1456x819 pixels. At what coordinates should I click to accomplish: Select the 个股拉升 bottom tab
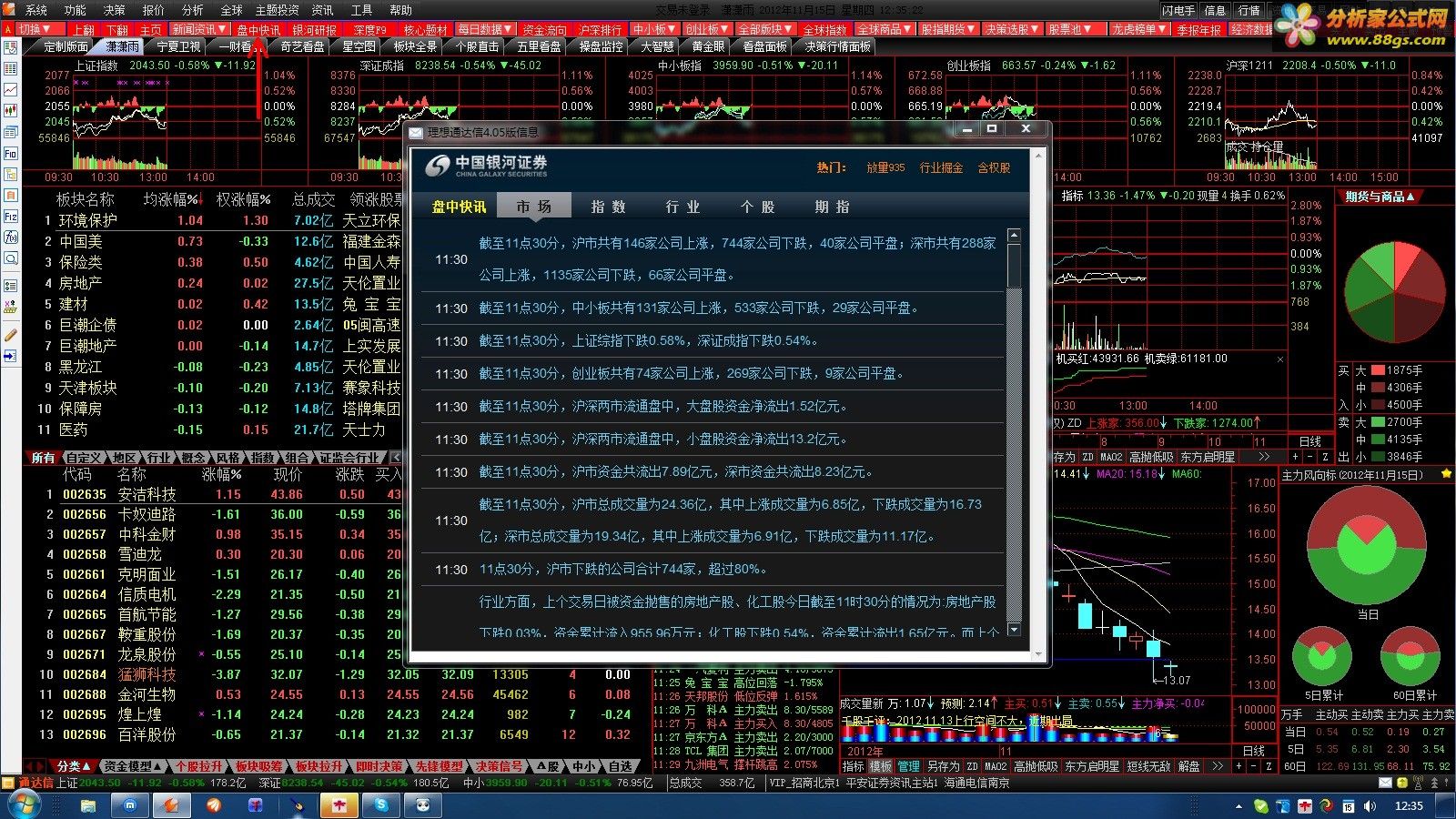pyautogui.click(x=198, y=766)
